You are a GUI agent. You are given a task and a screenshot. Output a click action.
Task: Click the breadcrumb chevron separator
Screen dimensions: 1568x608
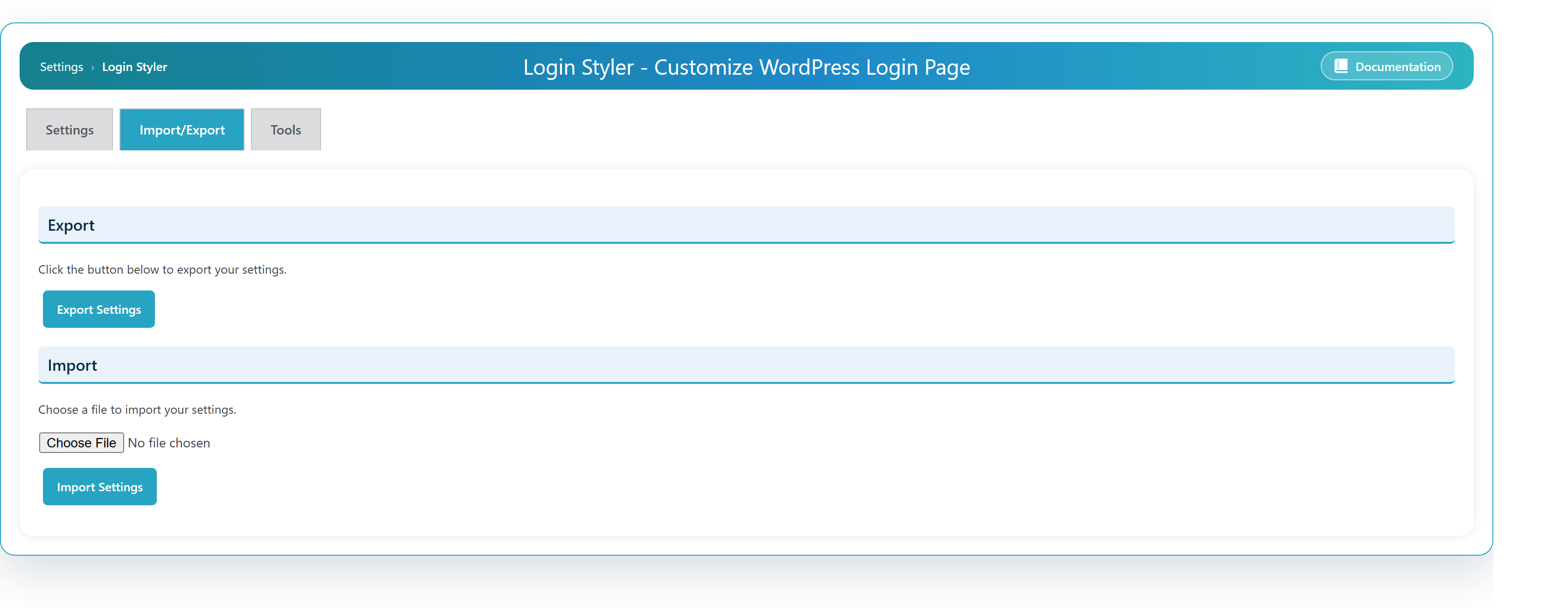coord(92,68)
